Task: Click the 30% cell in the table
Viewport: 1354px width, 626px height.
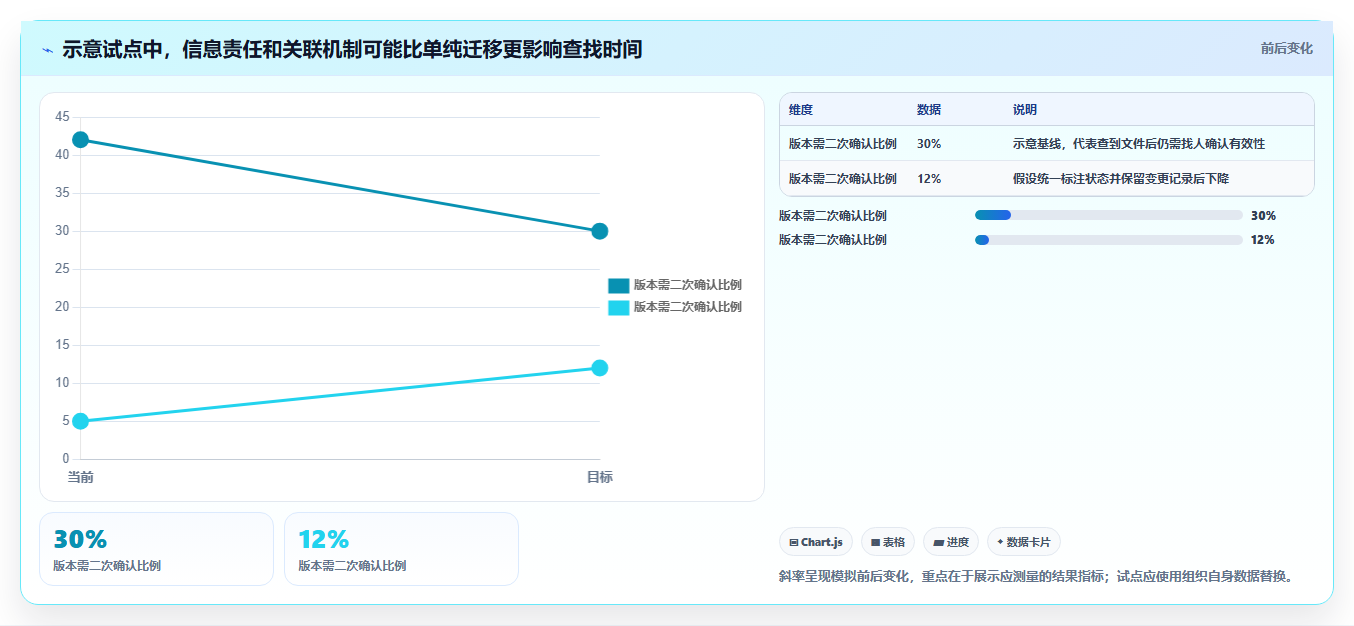Action: pyautogui.click(x=929, y=144)
